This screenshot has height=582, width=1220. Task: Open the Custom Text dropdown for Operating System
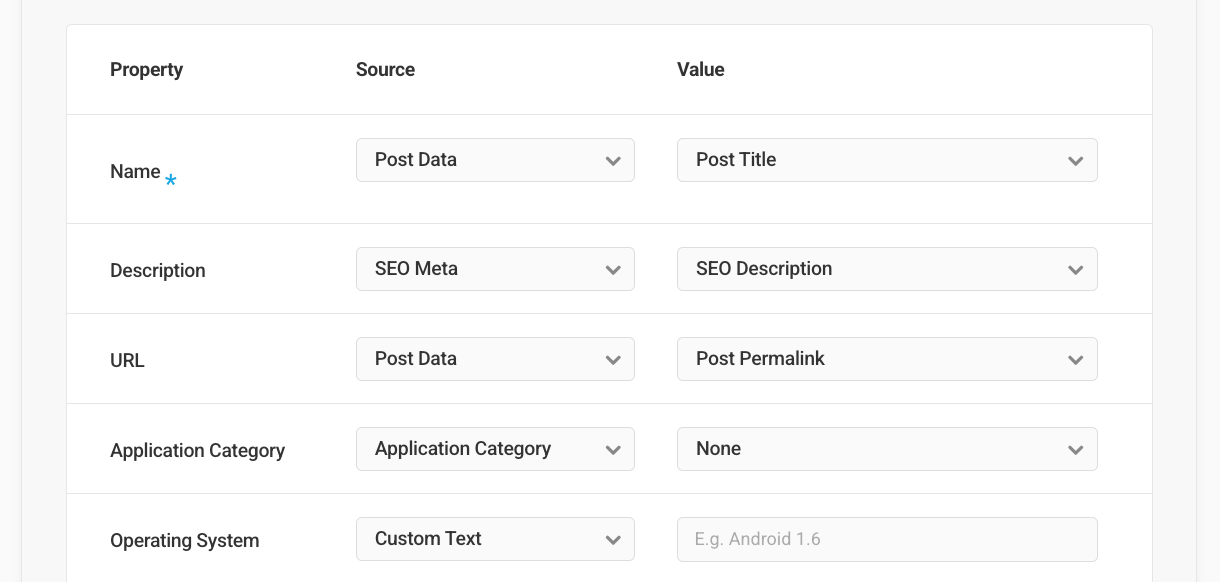pyautogui.click(x=495, y=539)
